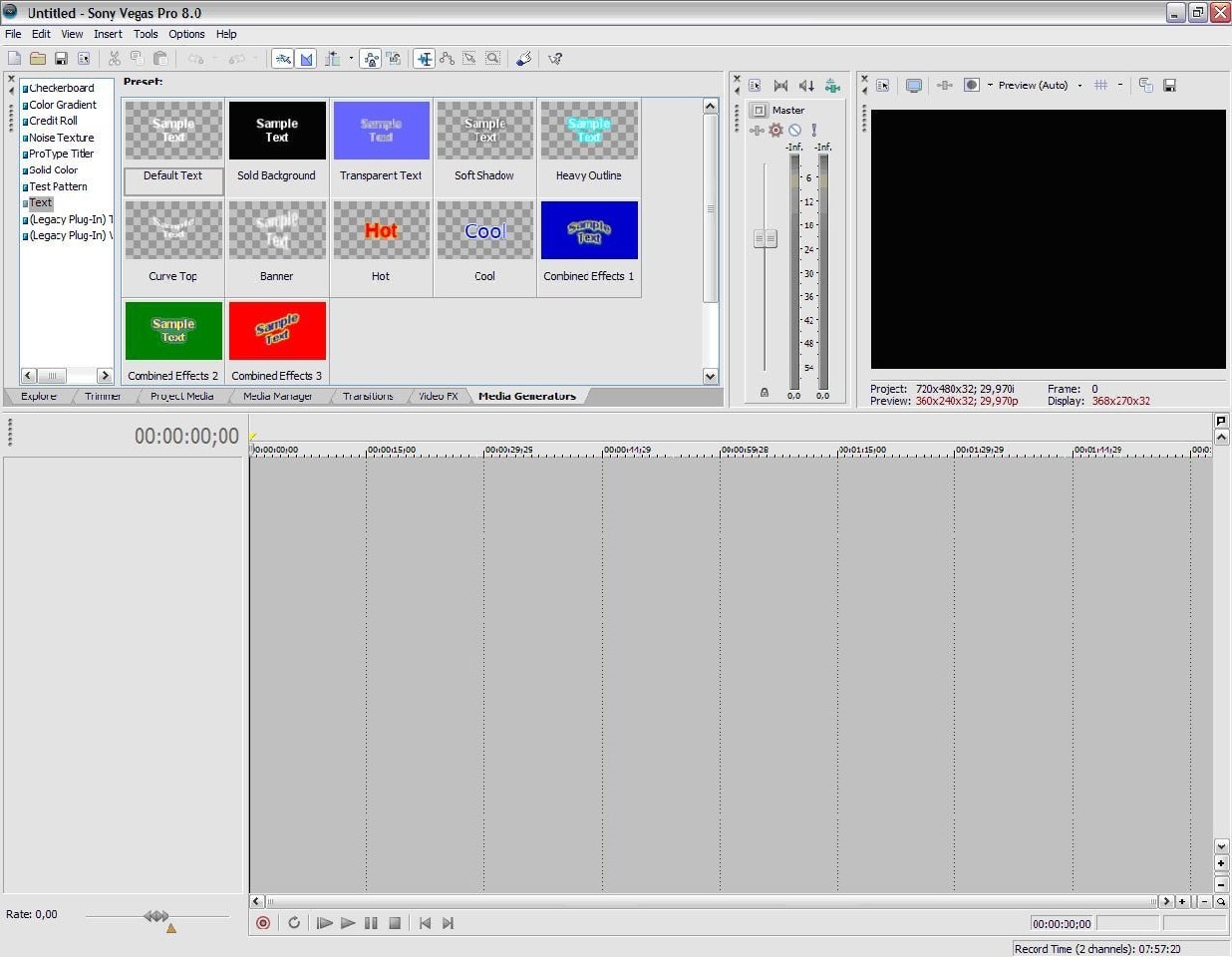Select the Selection Edit Tool
The image size is (1232, 957).
[x=469, y=59]
